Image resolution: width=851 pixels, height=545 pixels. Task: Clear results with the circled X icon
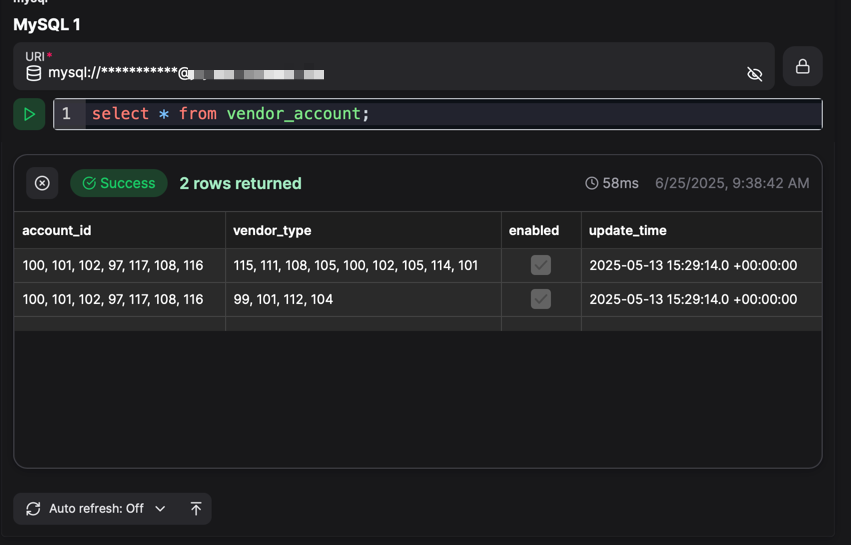pos(42,183)
